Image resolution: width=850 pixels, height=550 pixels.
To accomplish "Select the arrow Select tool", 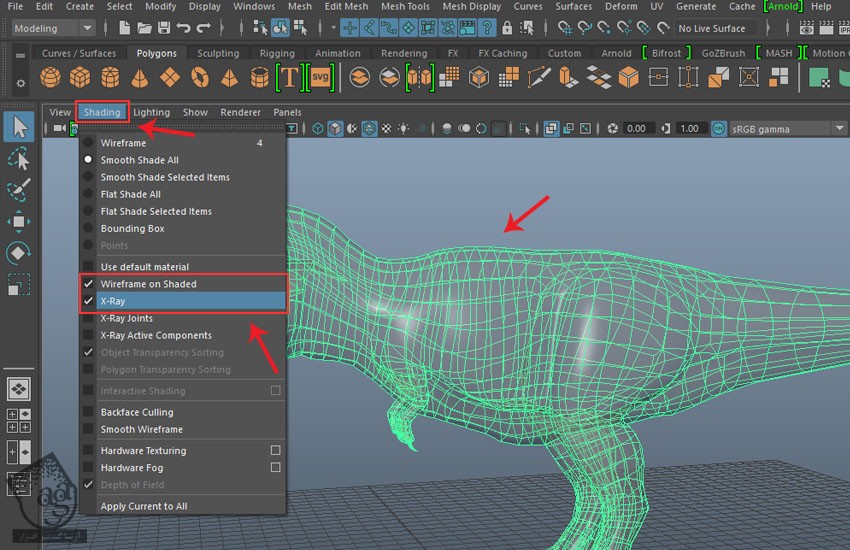I will tap(18, 127).
